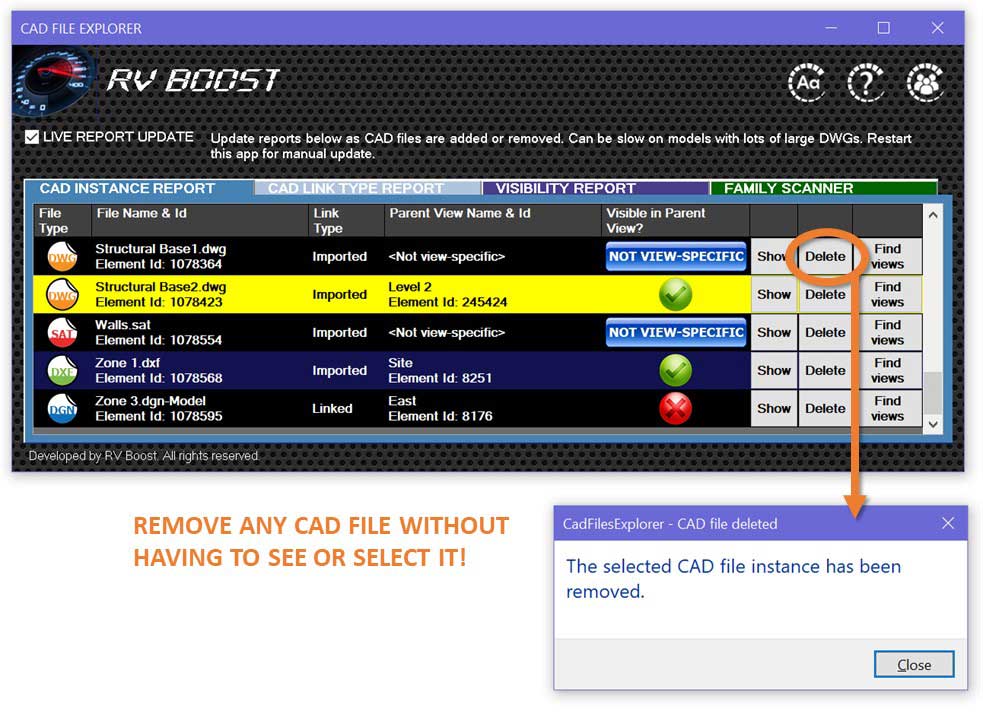Find views for Structural Base2.dwg
This screenshot has width=983, height=716.
point(887,295)
